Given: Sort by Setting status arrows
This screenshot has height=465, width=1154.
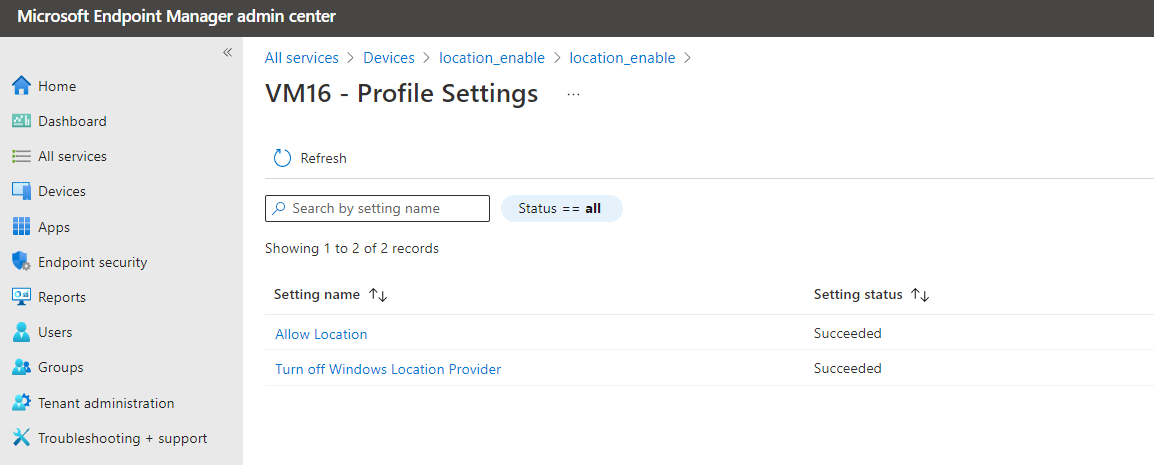Looking at the screenshot, I should pyautogui.click(x=920, y=295).
